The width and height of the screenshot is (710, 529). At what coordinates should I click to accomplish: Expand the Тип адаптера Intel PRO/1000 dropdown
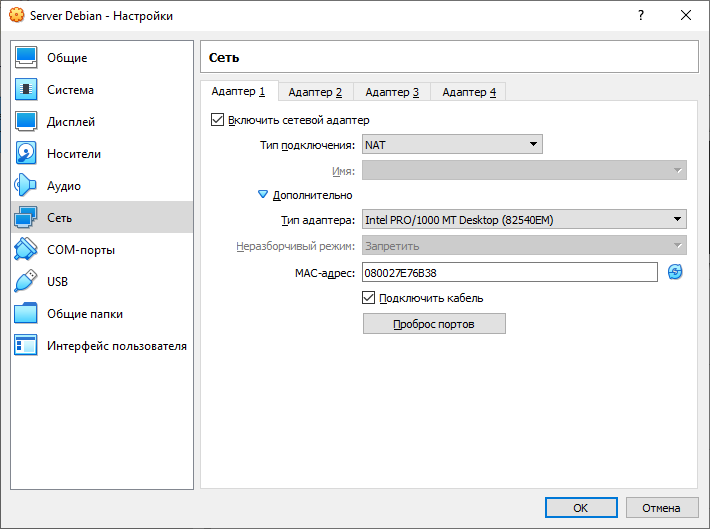(x=523, y=220)
